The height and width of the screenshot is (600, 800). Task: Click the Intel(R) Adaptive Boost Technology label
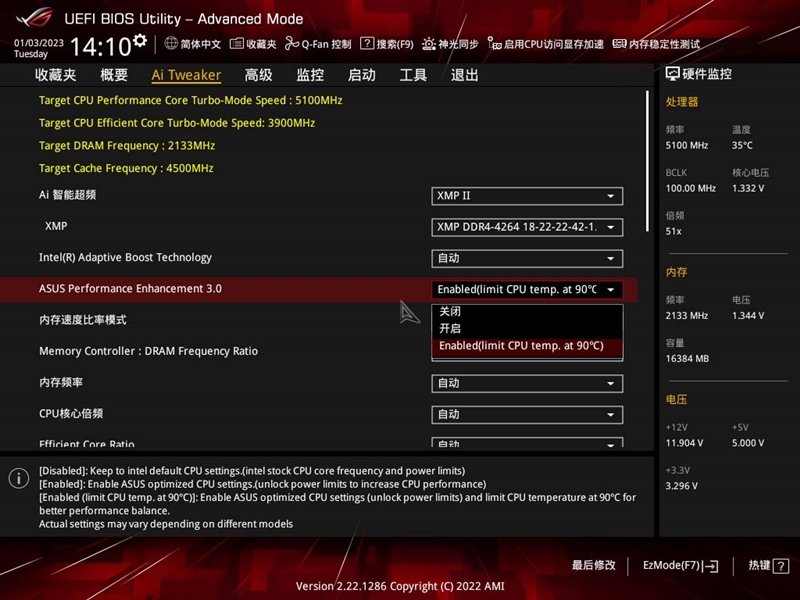click(125, 257)
